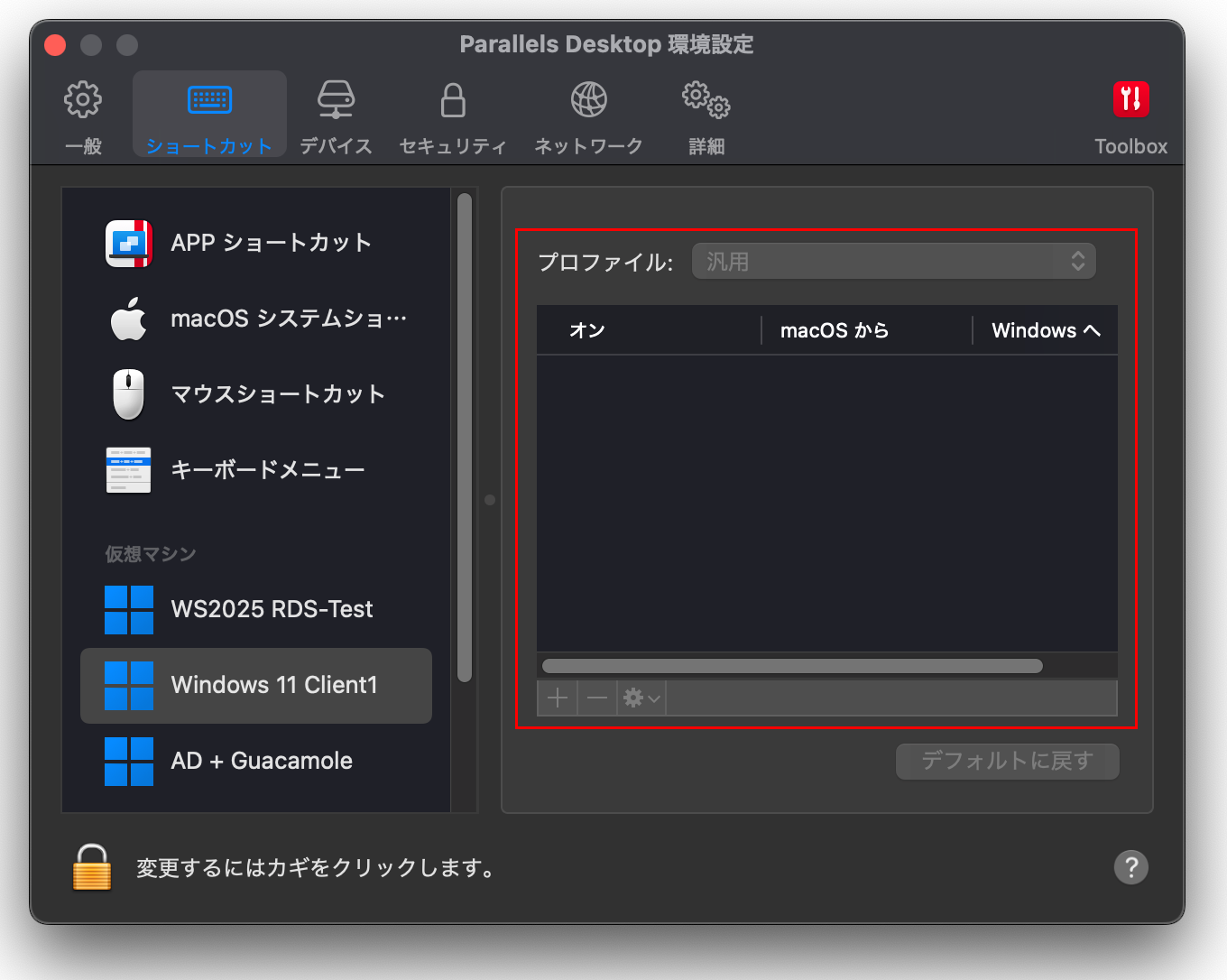Click the horizontal scrollbar in shortcuts table
The height and width of the screenshot is (980, 1227).
792,666
